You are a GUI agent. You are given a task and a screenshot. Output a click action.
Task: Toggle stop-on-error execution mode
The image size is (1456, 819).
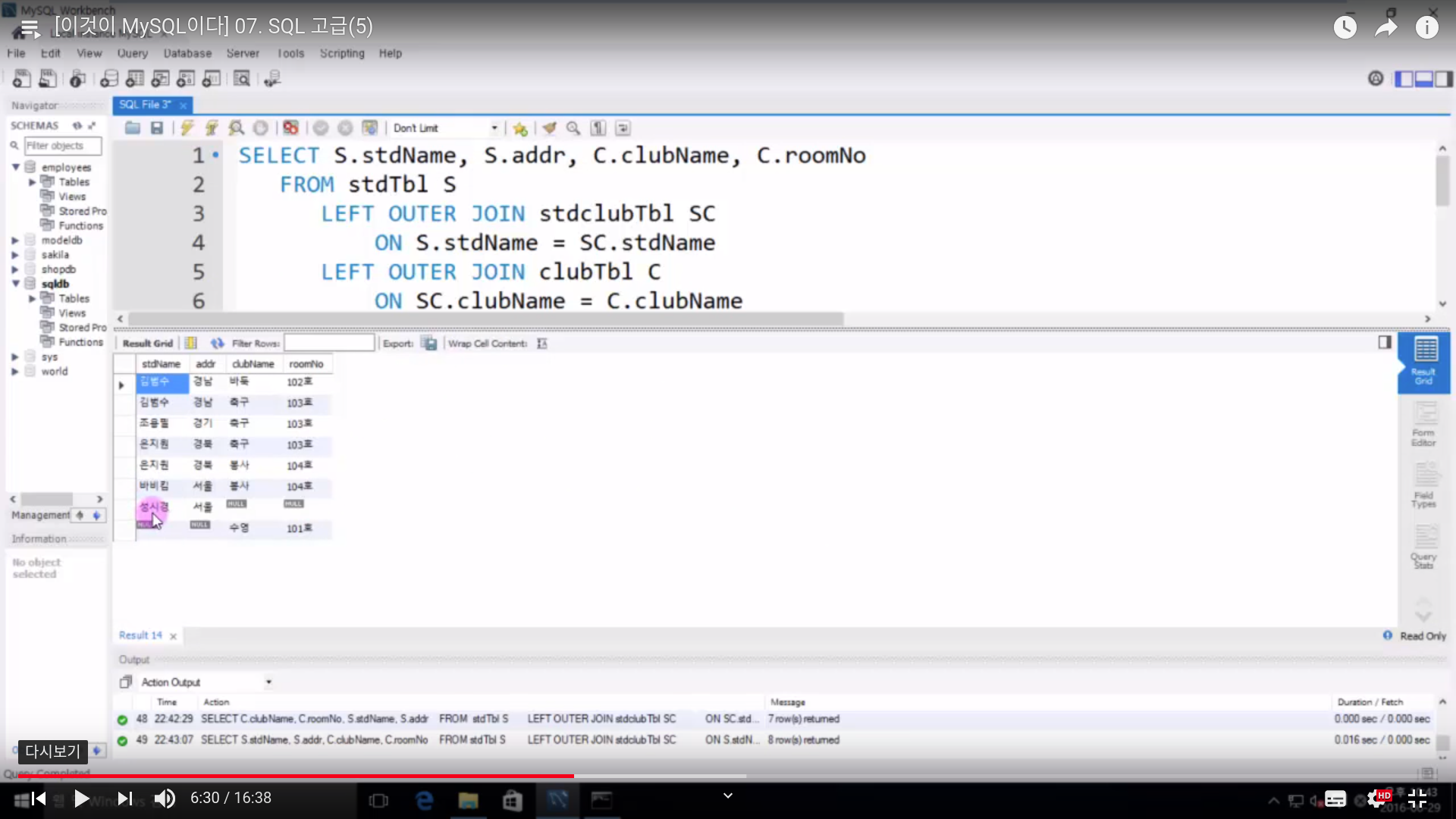pyautogui.click(x=290, y=128)
